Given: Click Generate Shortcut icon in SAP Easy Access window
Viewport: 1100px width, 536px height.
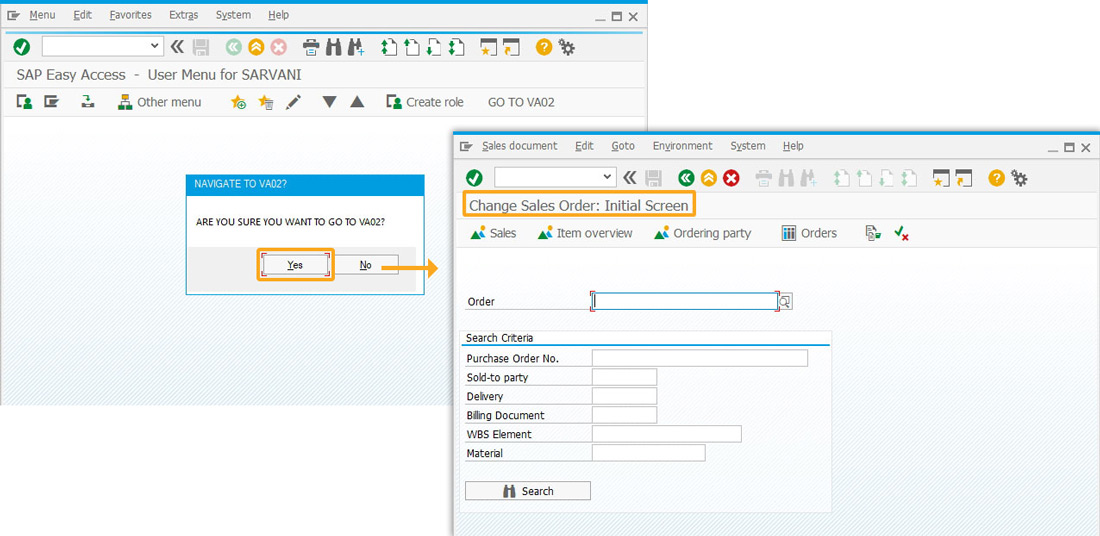Looking at the screenshot, I should click(511, 48).
